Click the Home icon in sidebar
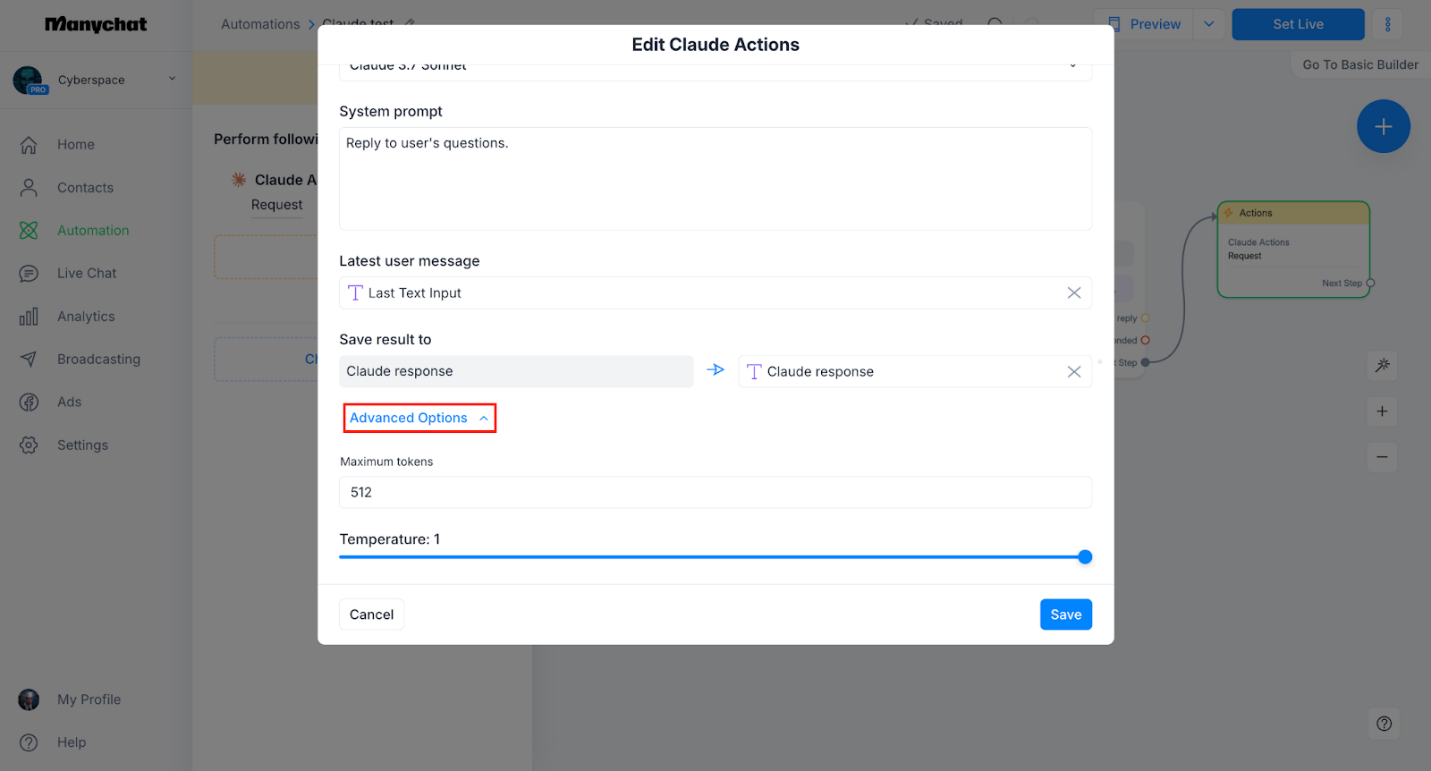Viewport: 1431px width, 771px height. (29, 145)
